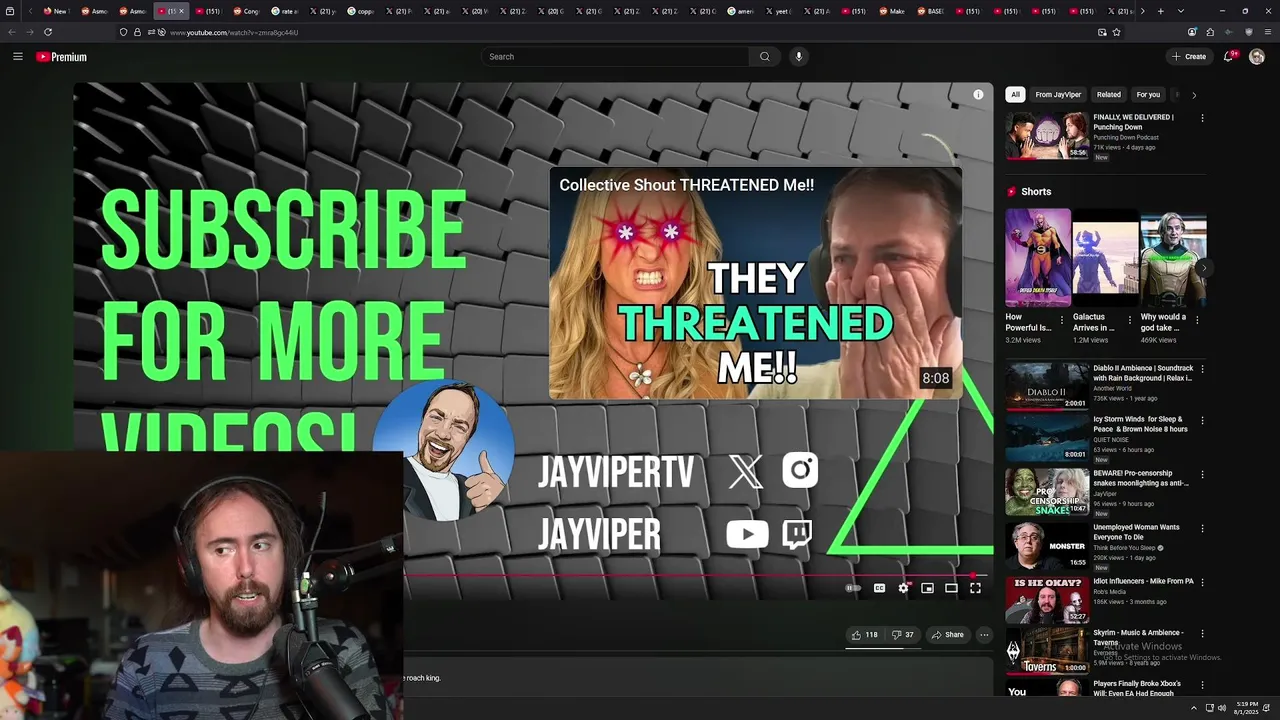This screenshot has width=1280, height=720.
Task: Enable the miniplayer
Action: pos(927,588)
